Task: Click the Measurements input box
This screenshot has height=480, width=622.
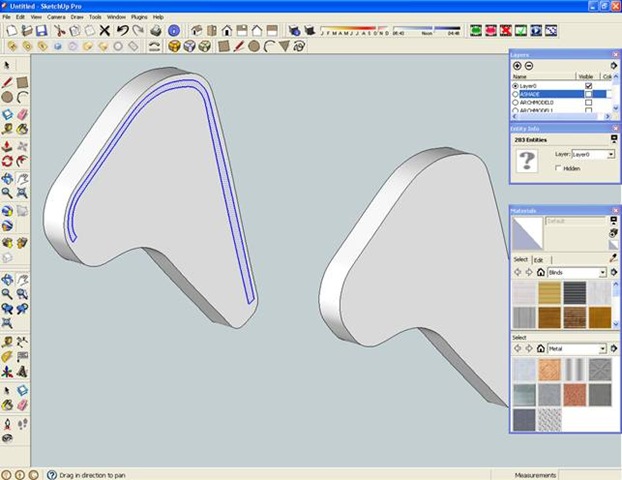Action: [590, 473]
